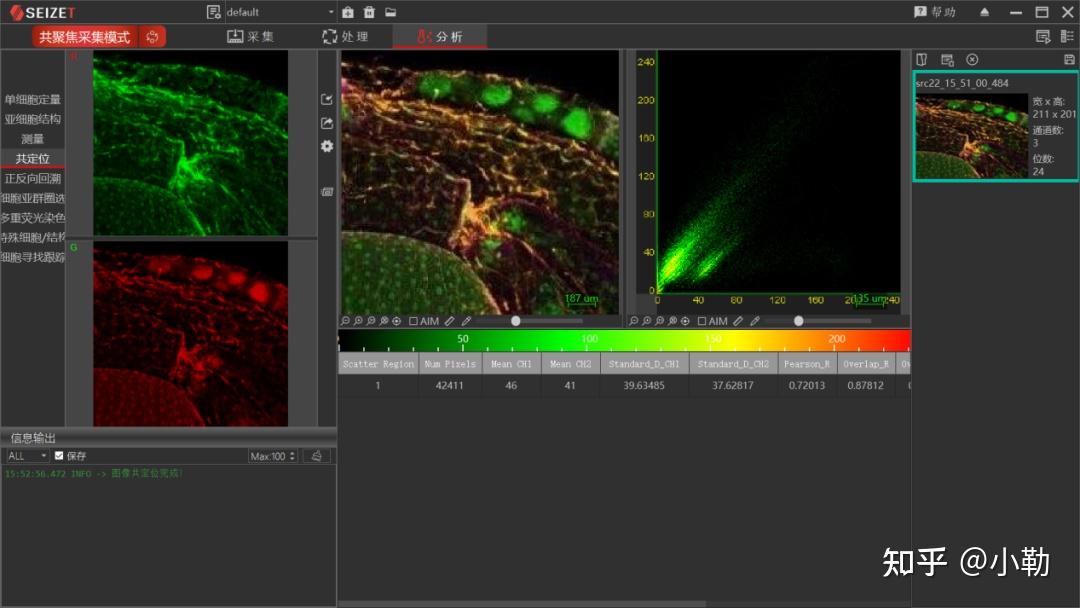Toggle the AIM checkbox under the merged image
Screen dimensions: 1080x608
coord(414,321)
